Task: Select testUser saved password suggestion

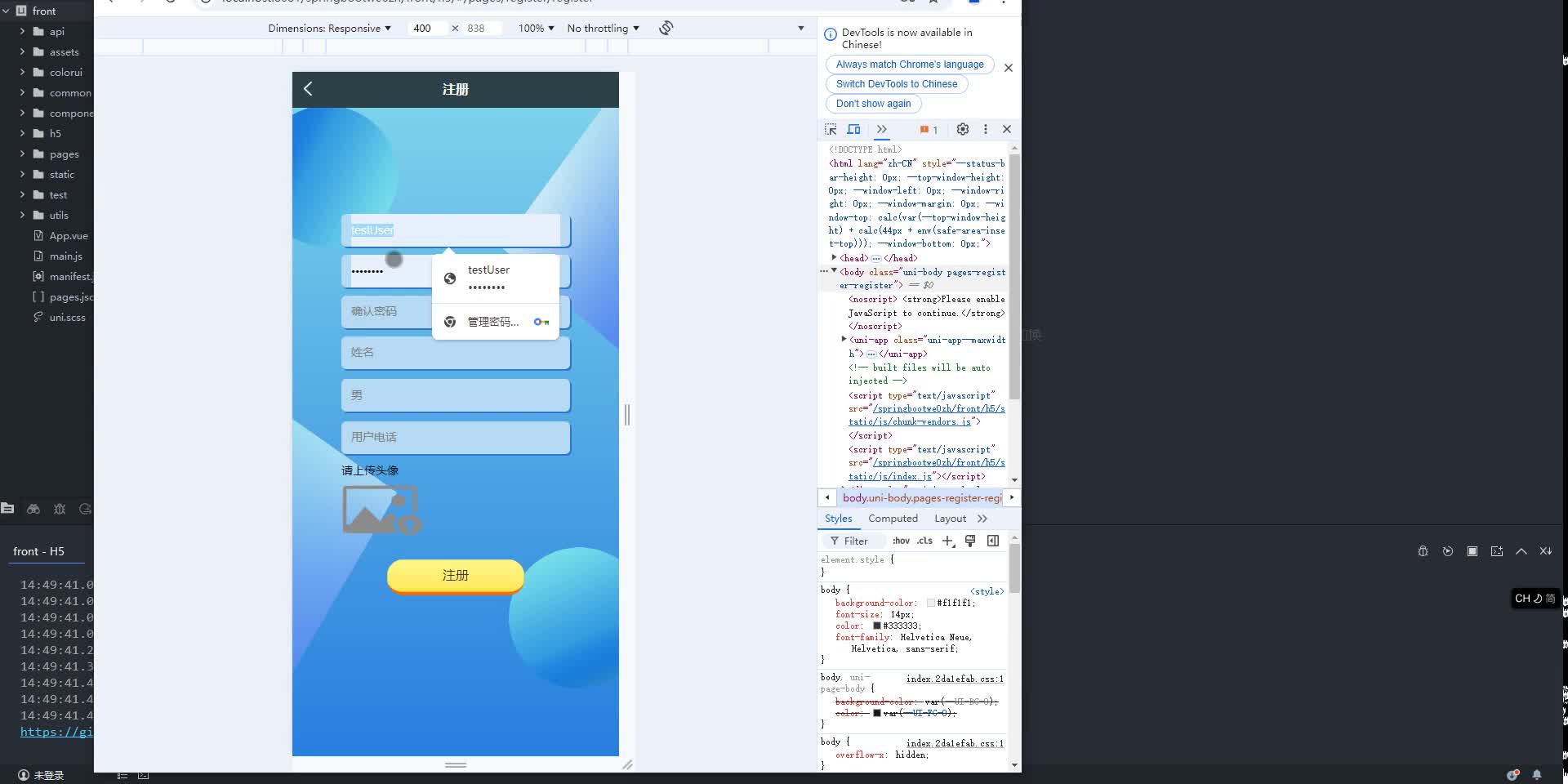Action: (x=496, y=278)
